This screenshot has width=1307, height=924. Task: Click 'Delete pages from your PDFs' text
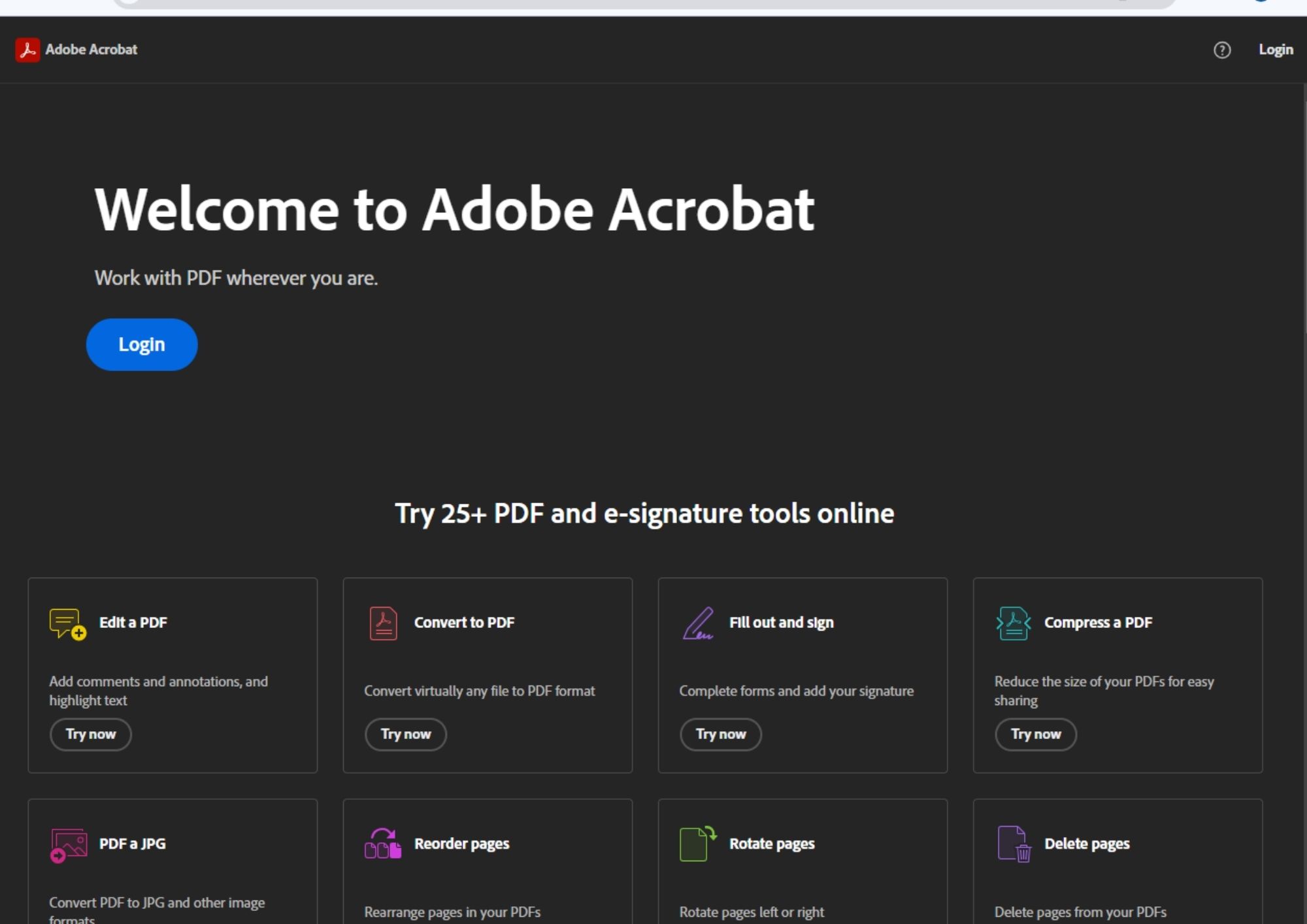[x=1080, y=912]
